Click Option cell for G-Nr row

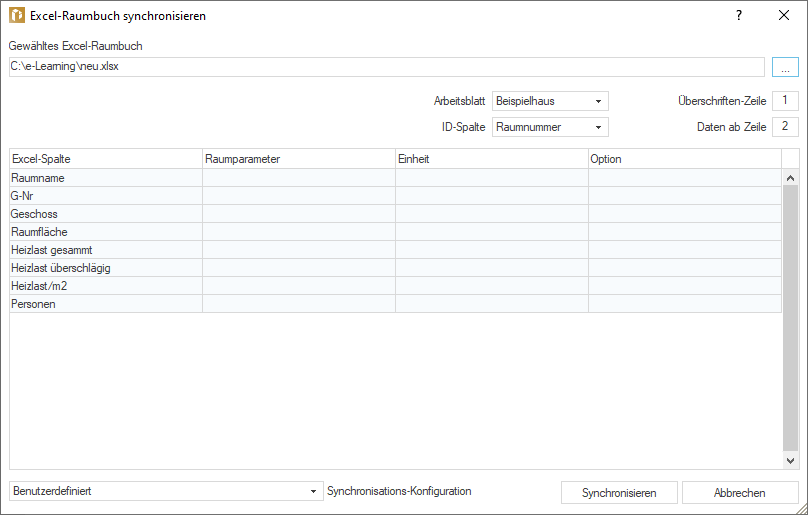pos(685,196)
